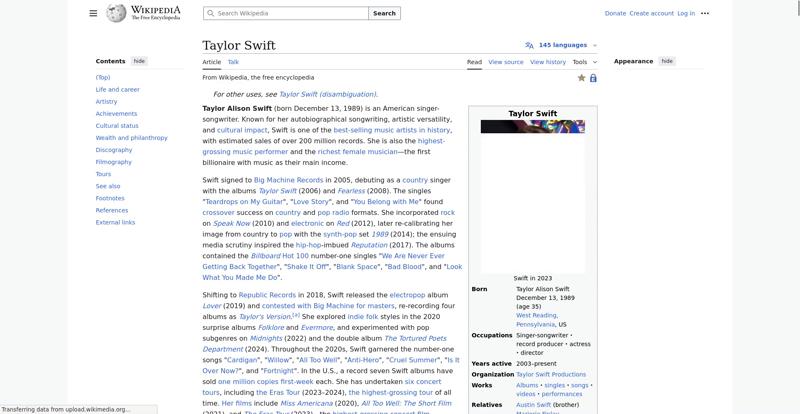
Task: Switch to the Article tab
Action: 212,62
